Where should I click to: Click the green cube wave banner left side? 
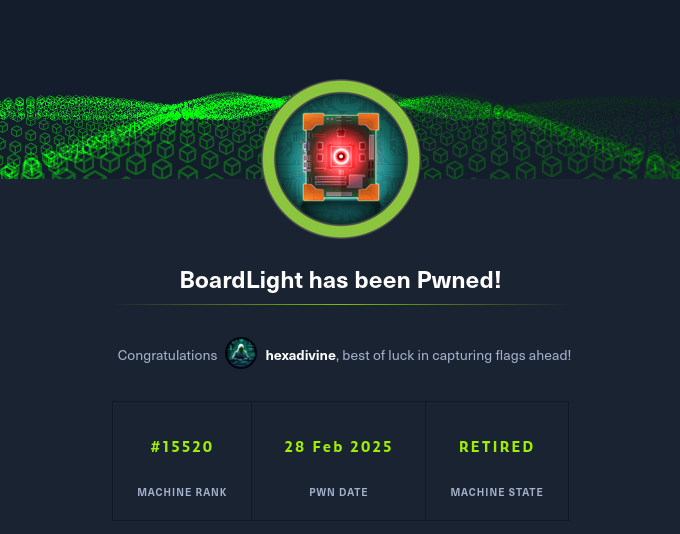tap(132, 137)
